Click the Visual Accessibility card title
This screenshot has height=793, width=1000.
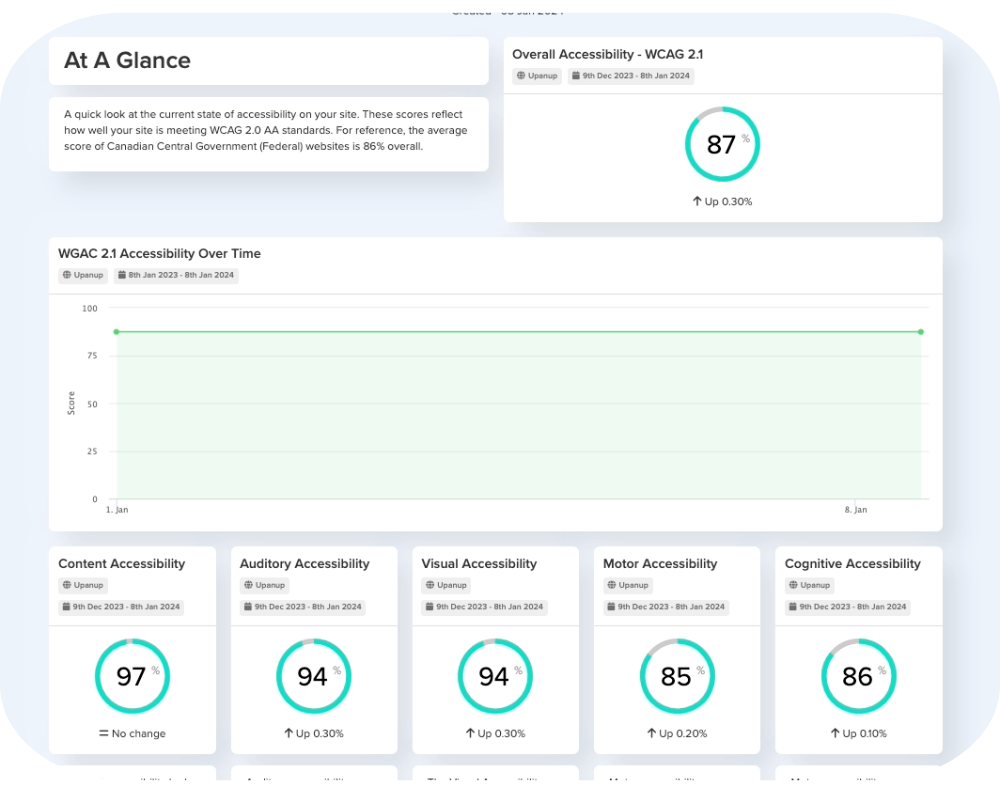[x=479, y=563]
